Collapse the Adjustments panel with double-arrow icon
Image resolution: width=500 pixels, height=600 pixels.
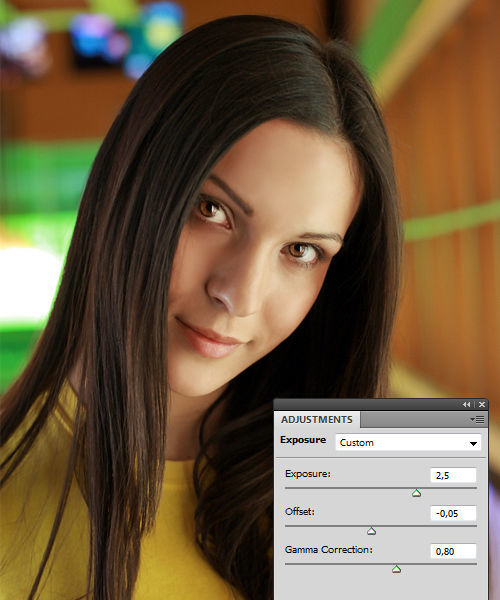coord(466,404)
